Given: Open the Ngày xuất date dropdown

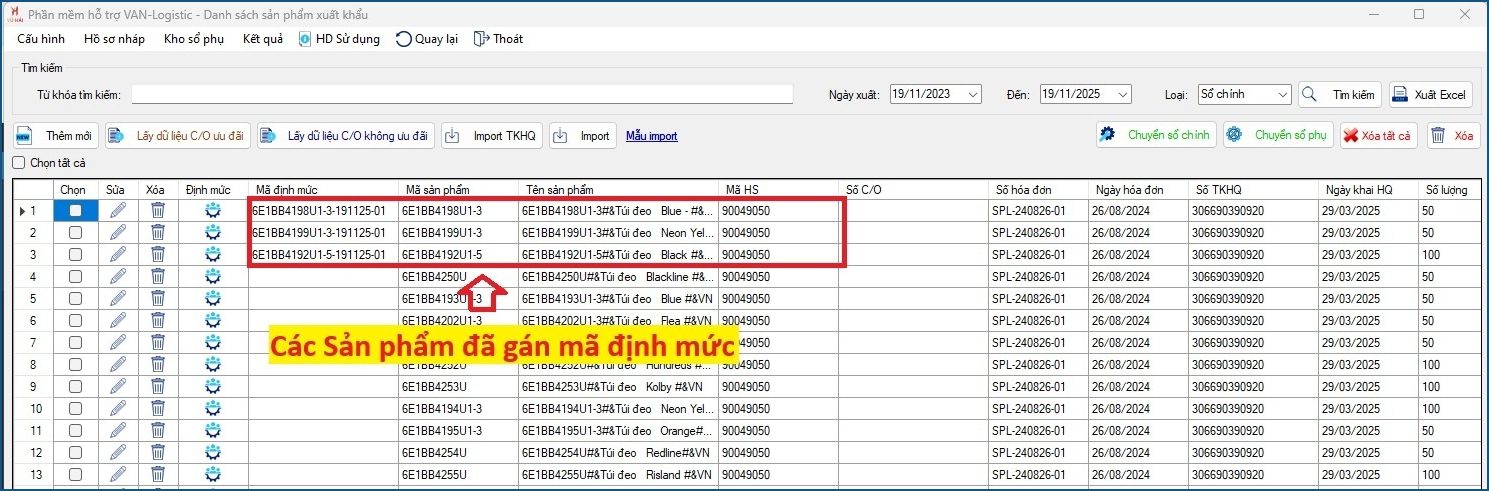Looking at the screenshot, I should pyautogui.click(x=972, y=95).
